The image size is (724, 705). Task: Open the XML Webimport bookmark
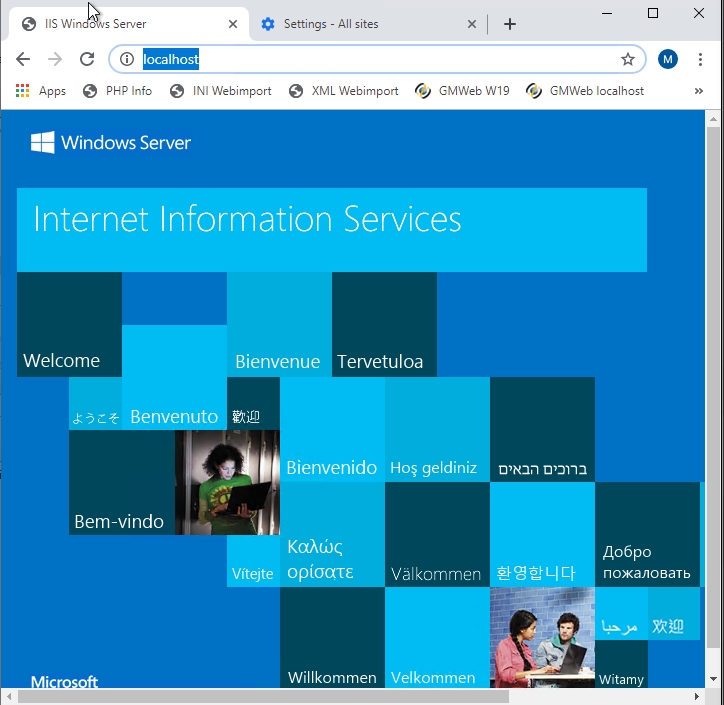tap(343, 91)
